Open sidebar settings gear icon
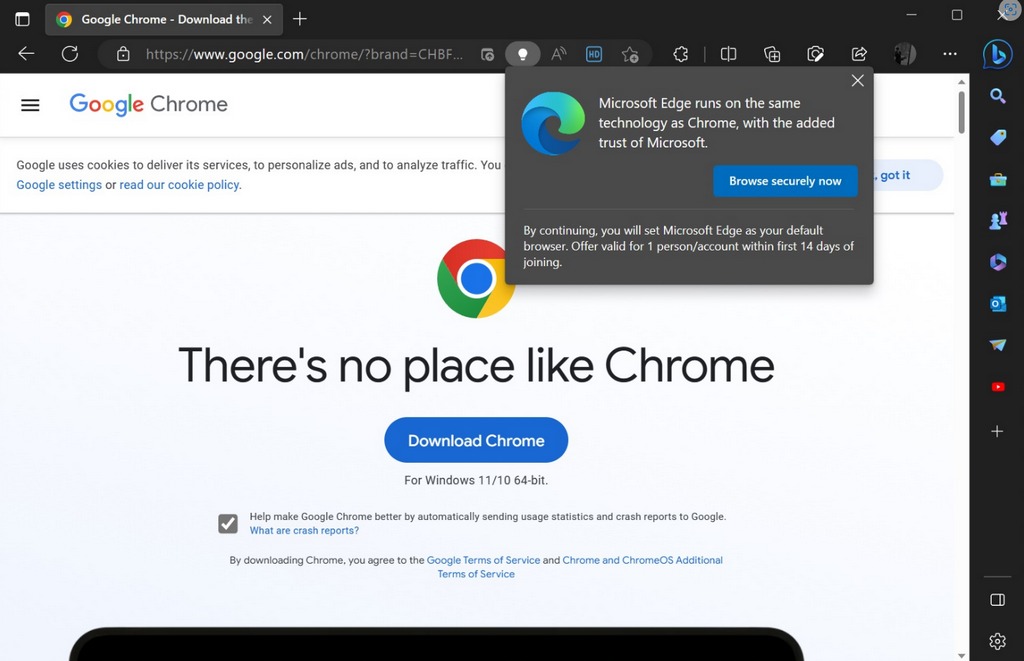Screen dimensions: 1024x661 coord(997,641)
